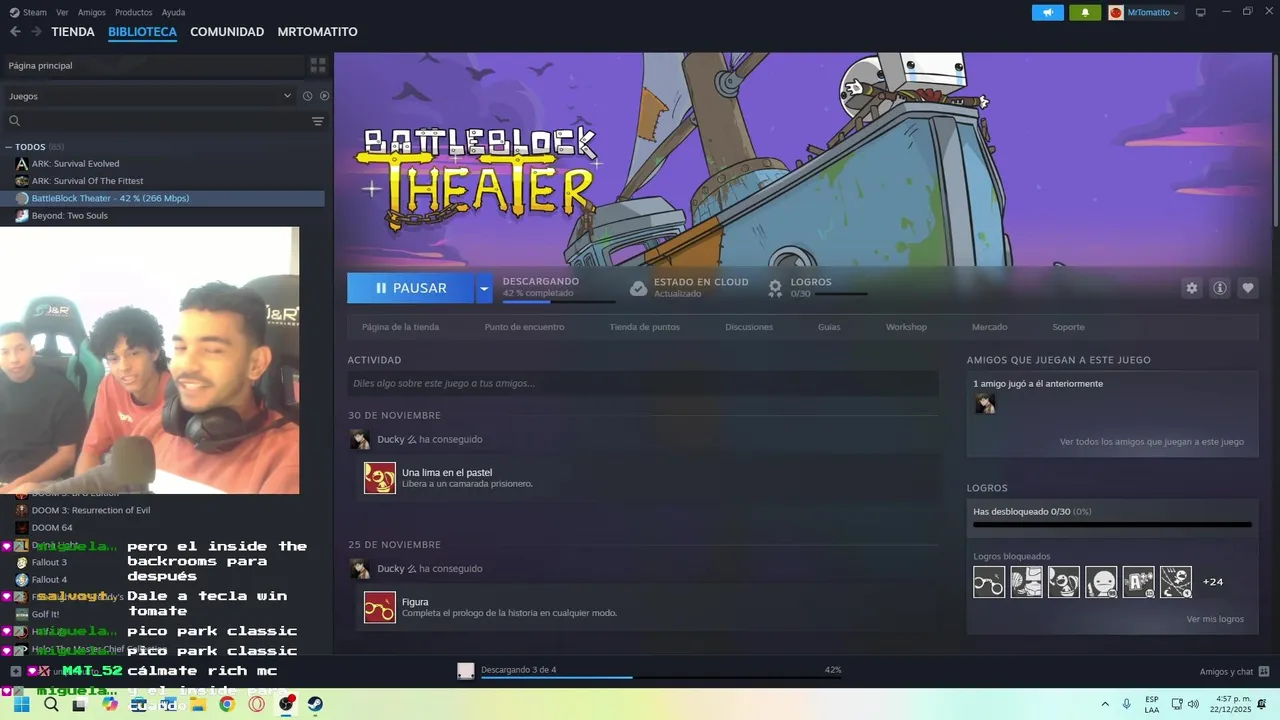Open the green notifications bell
The image size is (1280, 720).
coord(1085,12)
